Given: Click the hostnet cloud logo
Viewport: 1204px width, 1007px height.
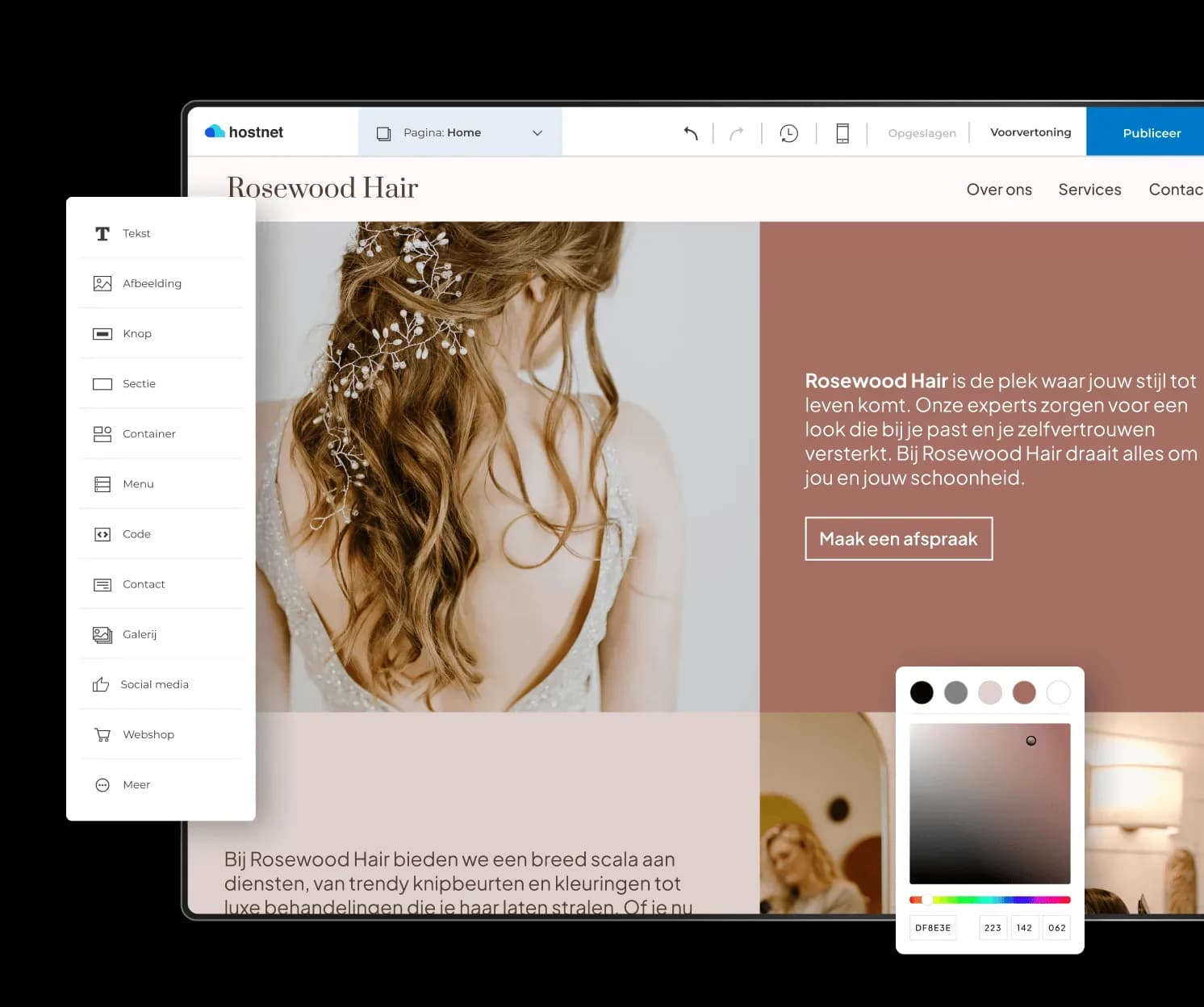Looking at the screenshot, I should pos(245,132).
